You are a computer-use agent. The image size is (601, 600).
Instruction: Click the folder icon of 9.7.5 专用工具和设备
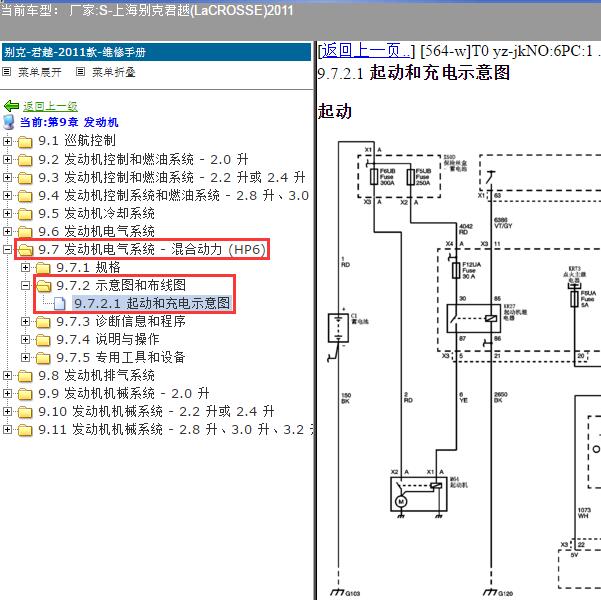coord(43,358)
